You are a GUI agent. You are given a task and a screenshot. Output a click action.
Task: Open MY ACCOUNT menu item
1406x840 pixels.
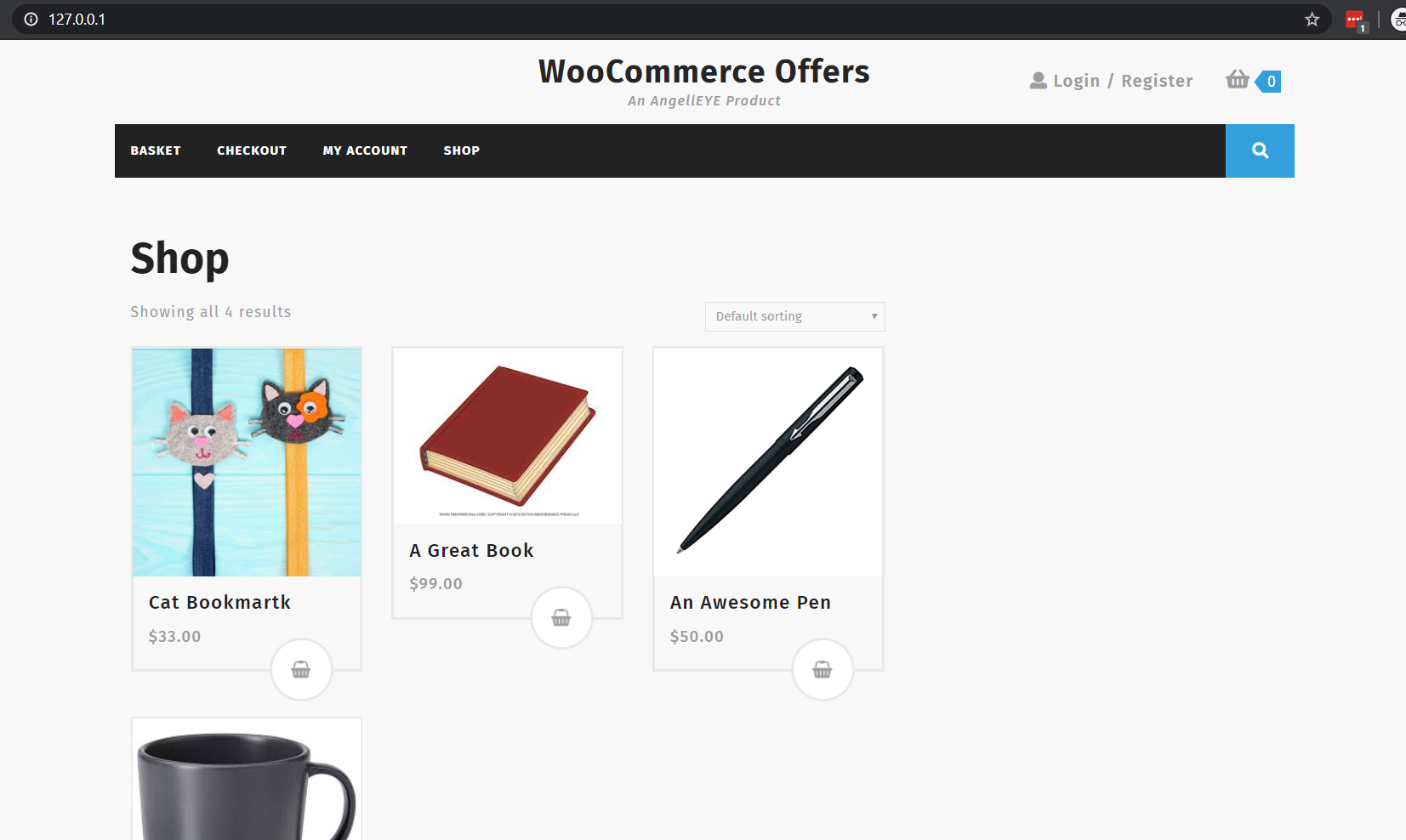365,150
